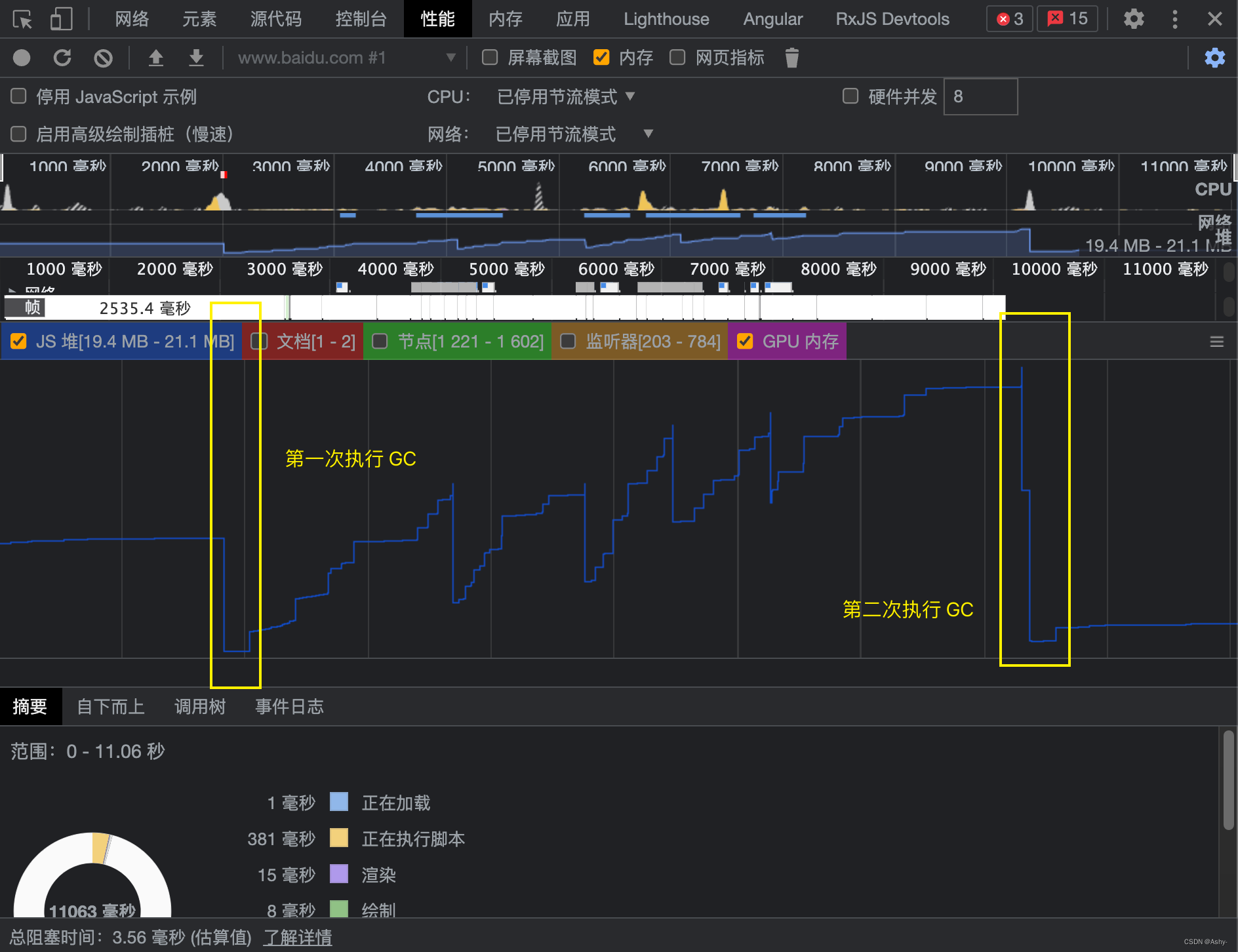Open the 内存 panel tab
Screen dimensions: 1238x952
(506, 19)
